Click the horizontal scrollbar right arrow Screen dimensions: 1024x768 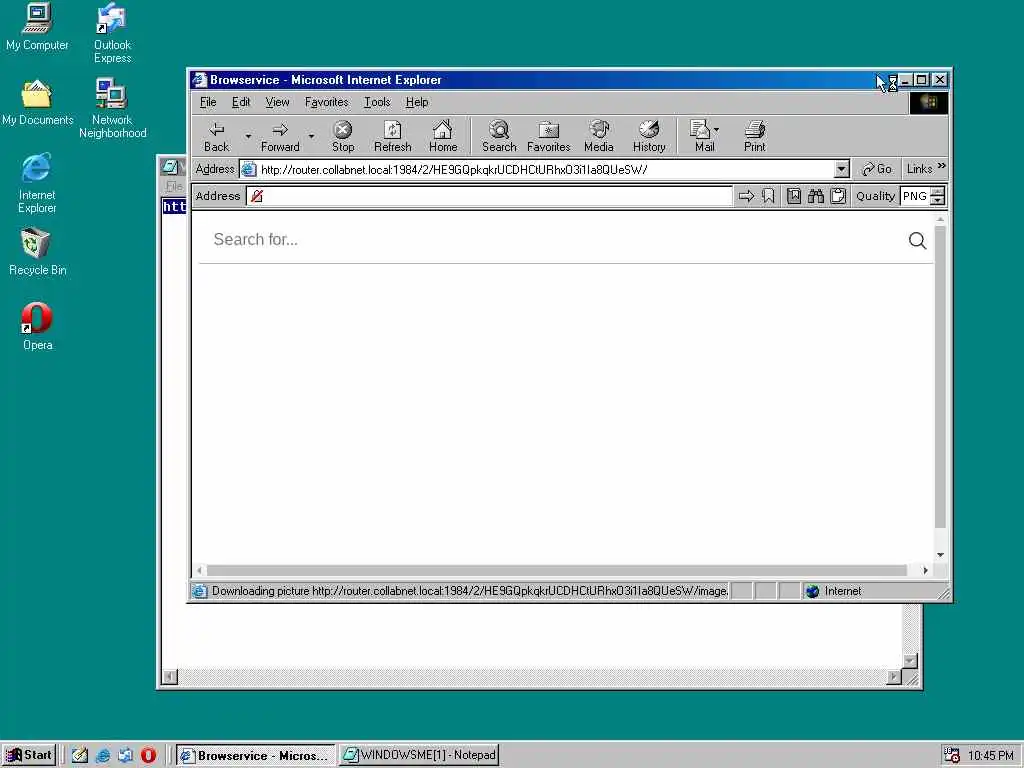(x=925, y=570)
